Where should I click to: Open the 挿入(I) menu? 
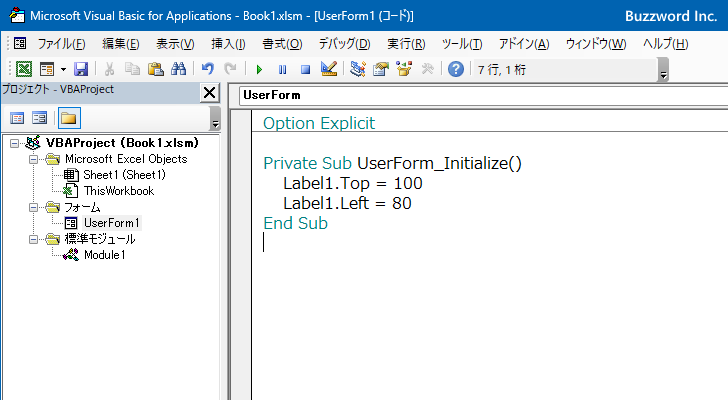pyautogui.click(x=228, y=44)
